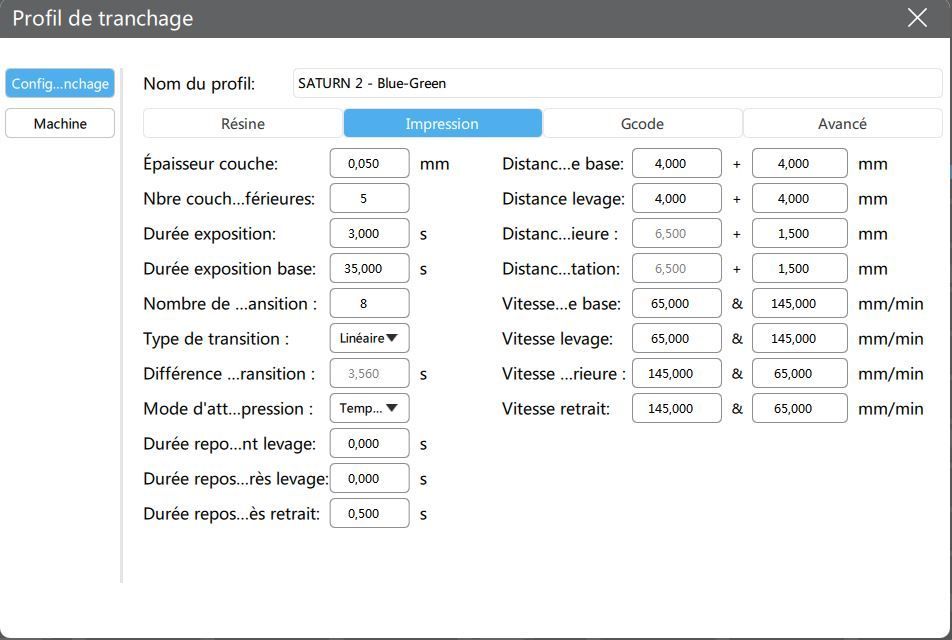Click the Différence ...ransition field 3,560
The image size is (952, 640).
pyautogui.click(x=370, y=373)
